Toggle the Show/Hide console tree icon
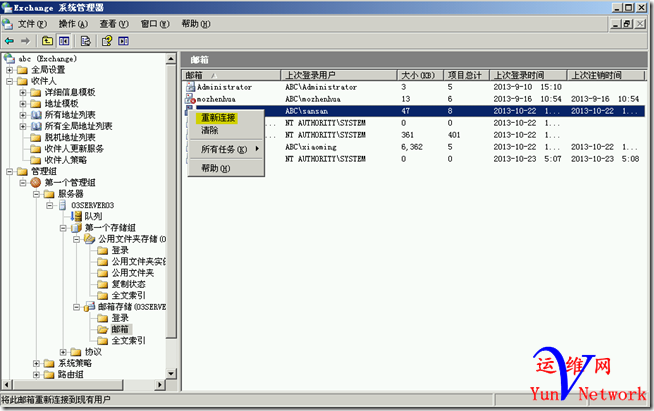 (64, 41)
